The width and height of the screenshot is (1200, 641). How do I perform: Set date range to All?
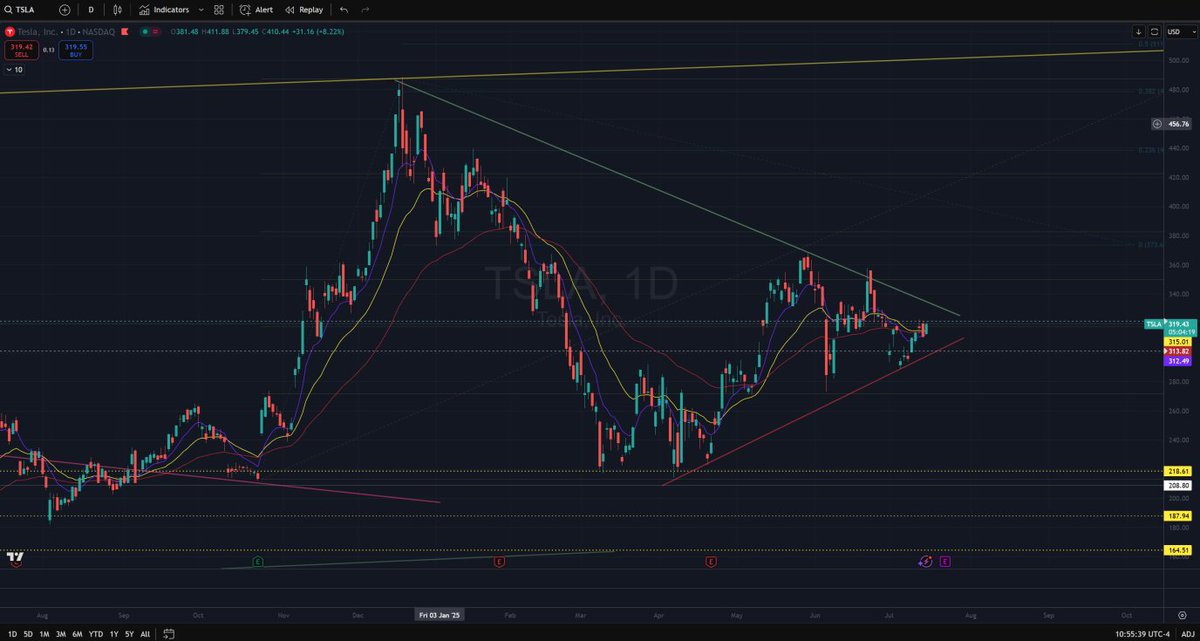pyautogui.click(x=145, y=634)
